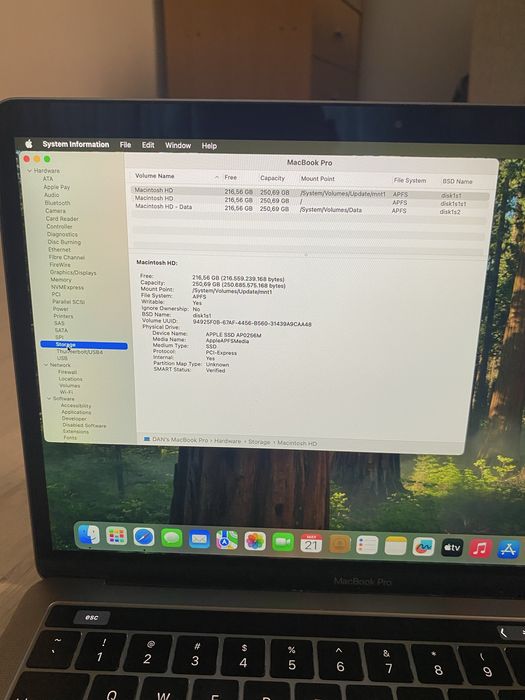Screen dimensions: 525x700
Task: Click the Volume UUID value
Action: pyautogui.click(x=252, y=322)
